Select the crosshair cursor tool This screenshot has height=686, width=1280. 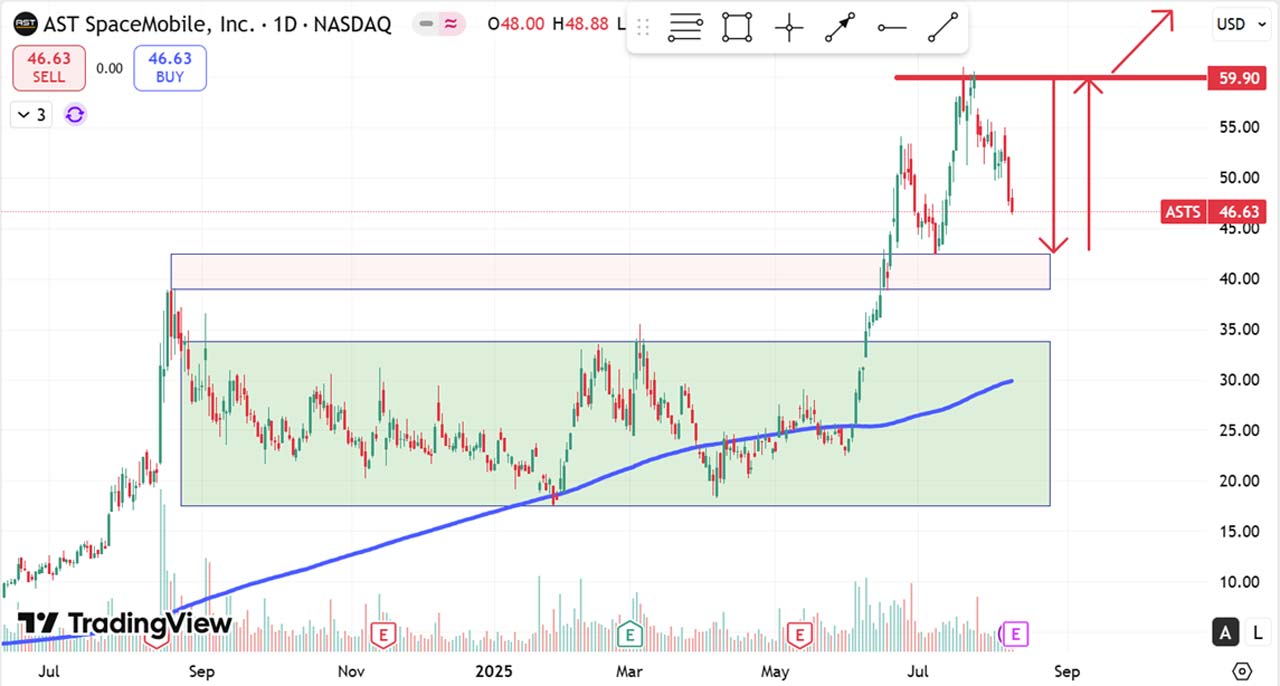tap(789, 28)
